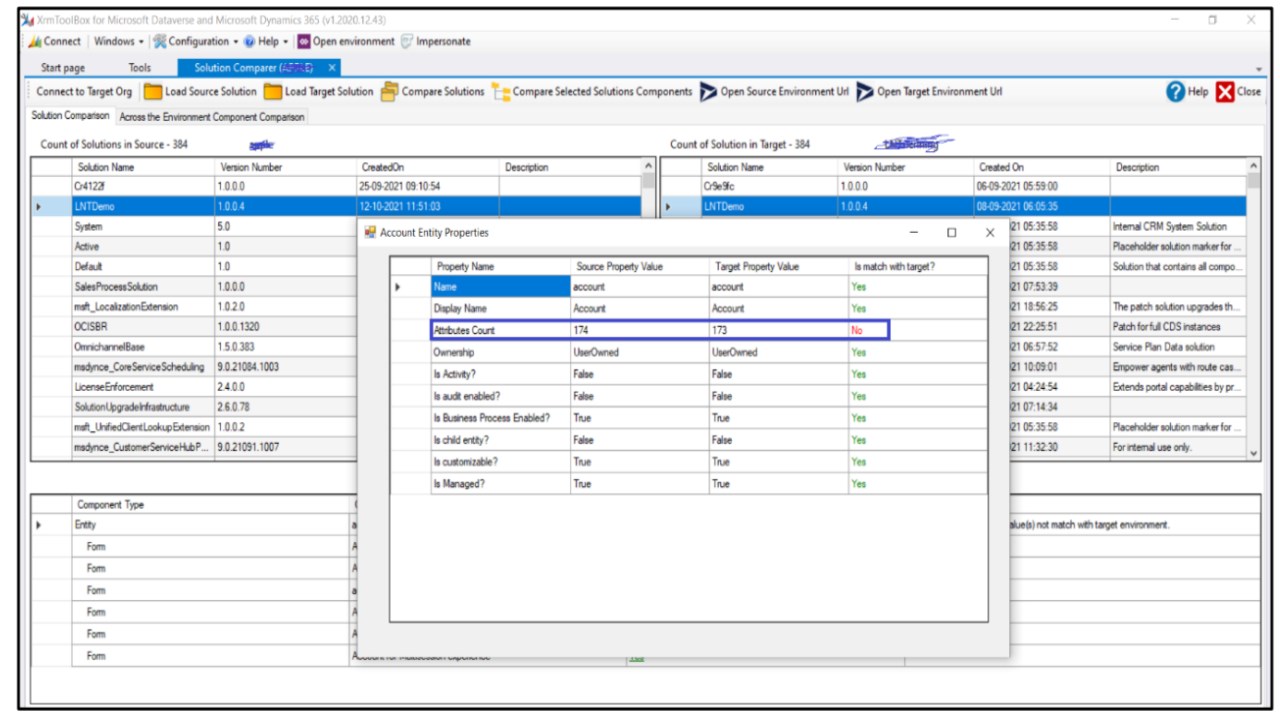Image resolution: width=1280 pixels, height=720 pixels.
Task: Maximize the Account Entity Properties dialog
Action: (951, 232)
